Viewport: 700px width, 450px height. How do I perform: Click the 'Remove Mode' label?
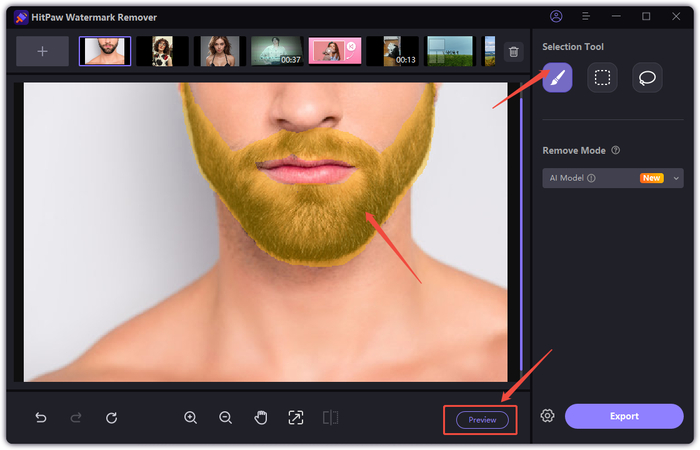[x=574, y=150]
